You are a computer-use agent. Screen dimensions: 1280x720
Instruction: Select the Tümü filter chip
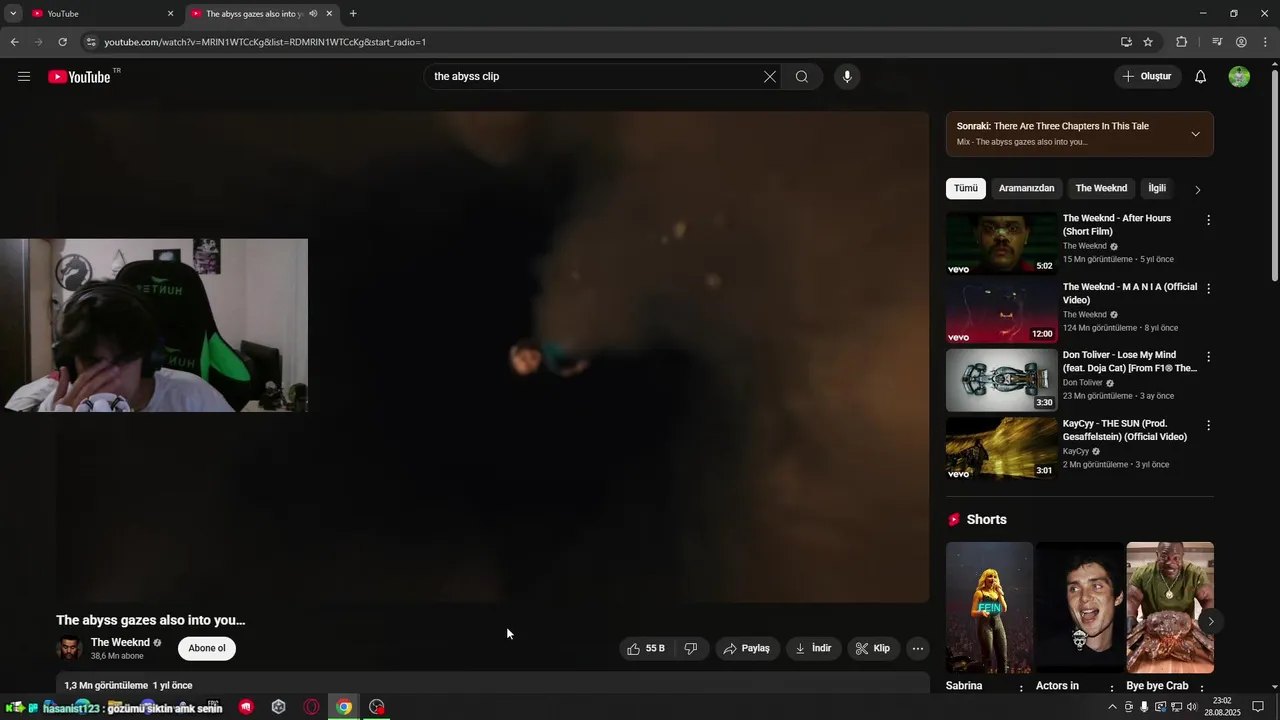coord(966,188)
